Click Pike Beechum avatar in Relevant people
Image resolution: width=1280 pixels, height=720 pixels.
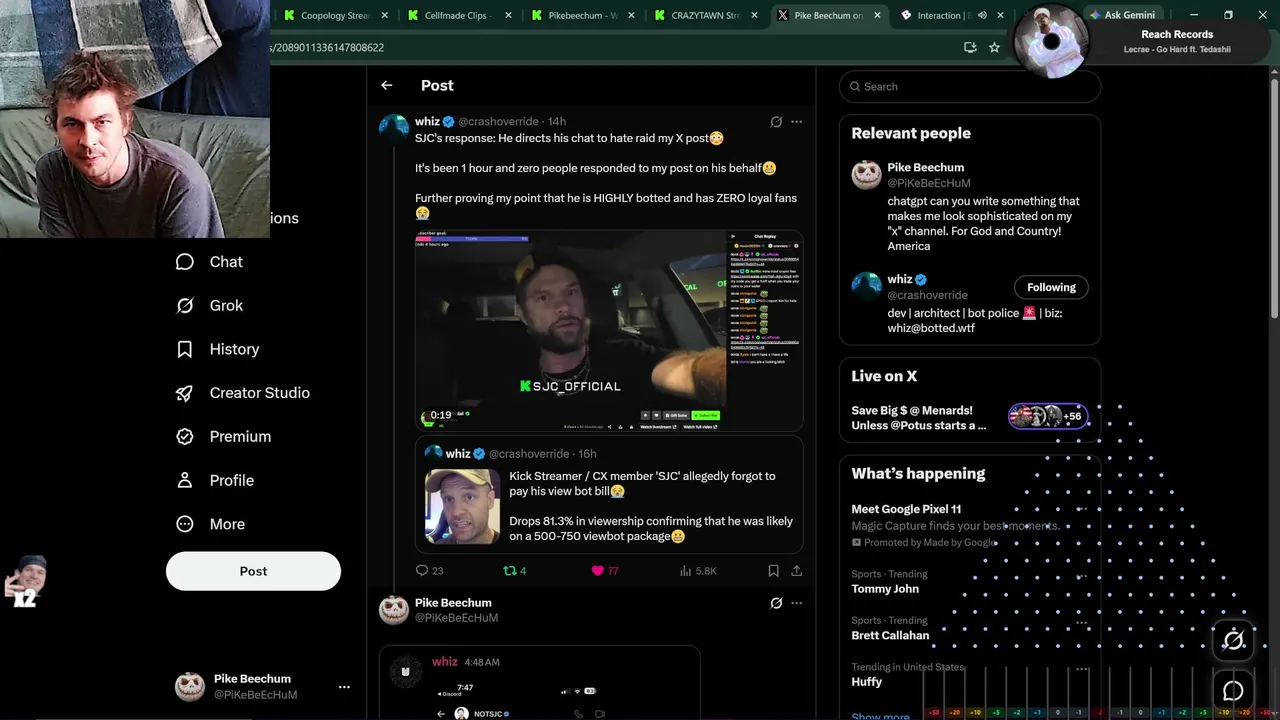[x=866, y=174]
